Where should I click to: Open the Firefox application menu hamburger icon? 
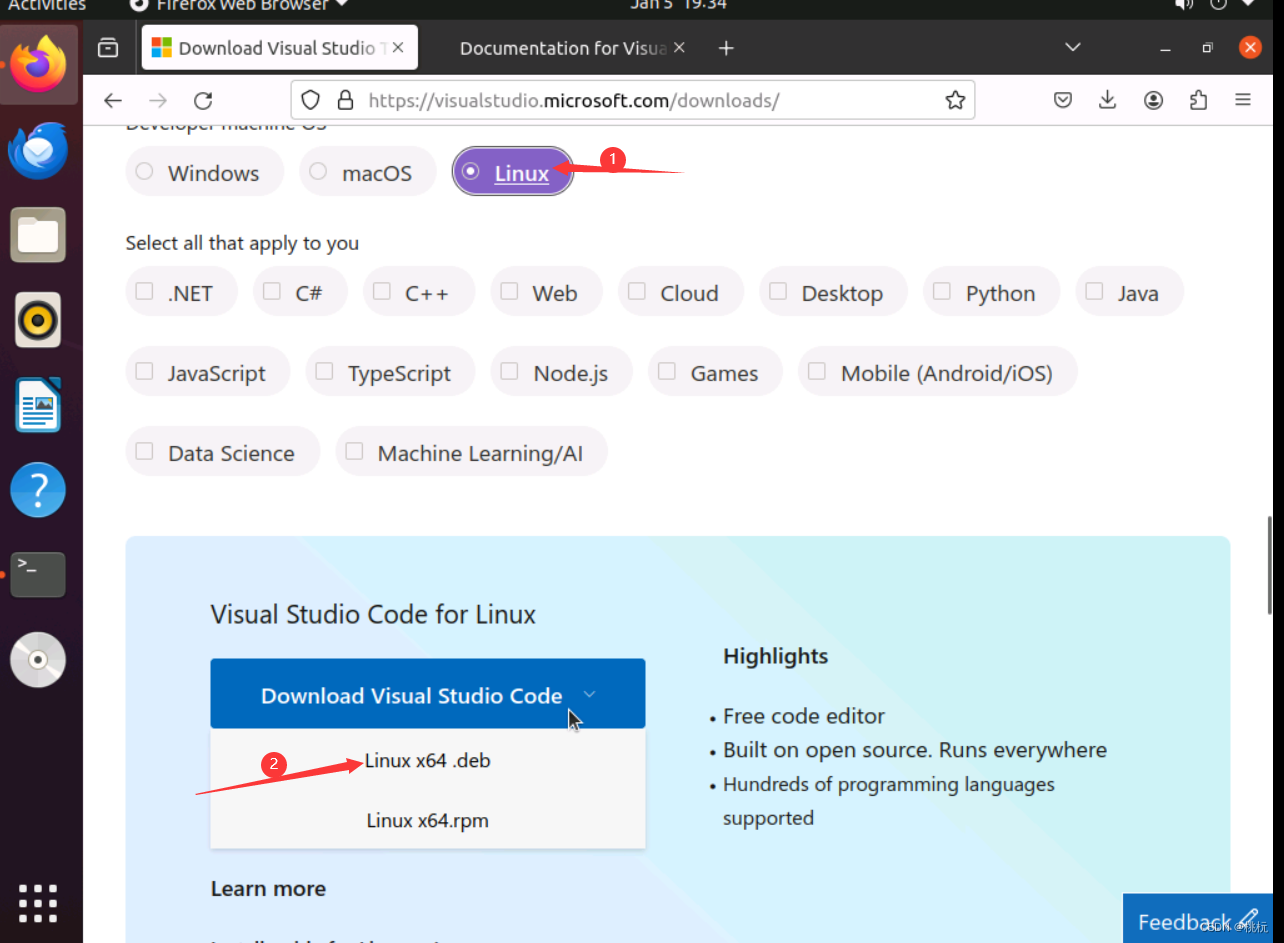click(1242, 100)
